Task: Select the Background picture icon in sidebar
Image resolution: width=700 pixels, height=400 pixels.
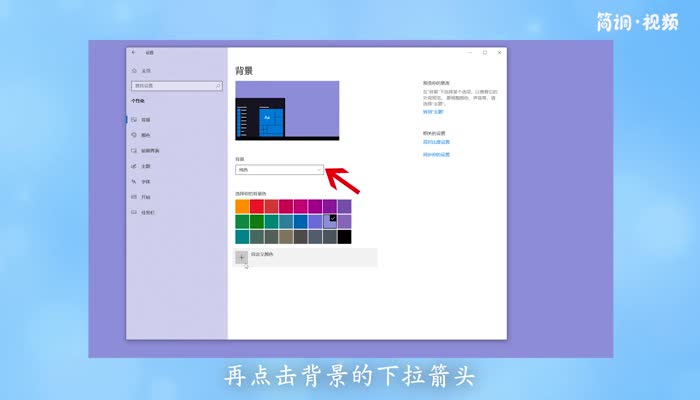Action: 134,119
